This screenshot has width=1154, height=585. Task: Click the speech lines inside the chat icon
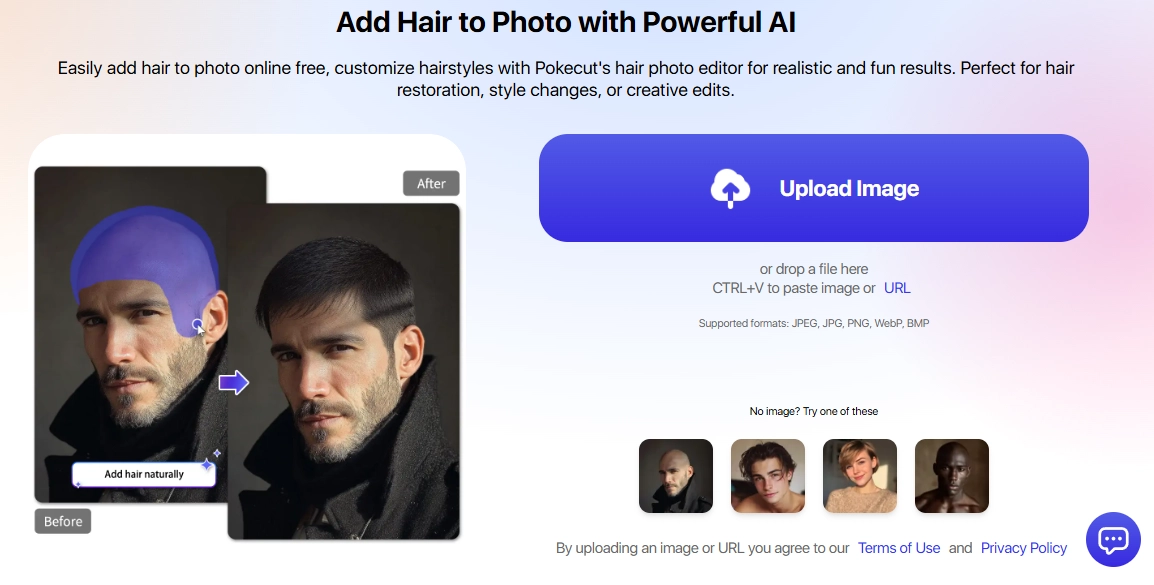(1113, 538)
